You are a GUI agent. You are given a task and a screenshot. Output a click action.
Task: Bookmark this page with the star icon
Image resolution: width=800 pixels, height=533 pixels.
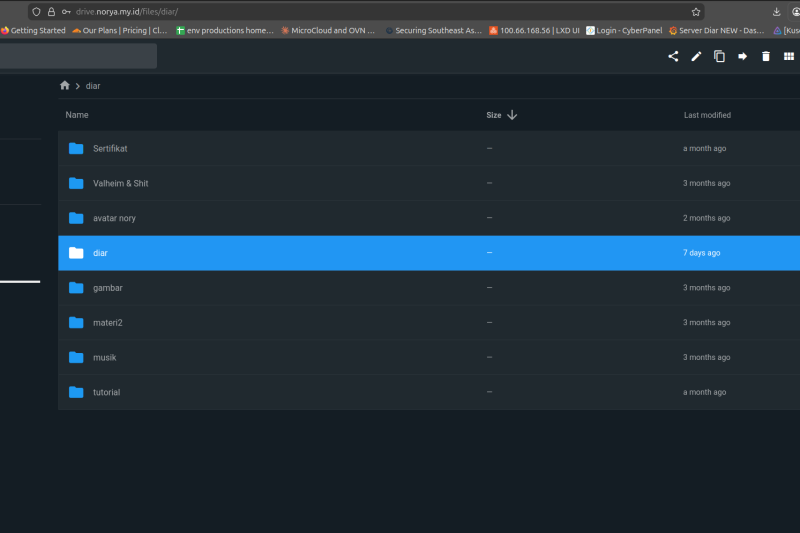695,12
